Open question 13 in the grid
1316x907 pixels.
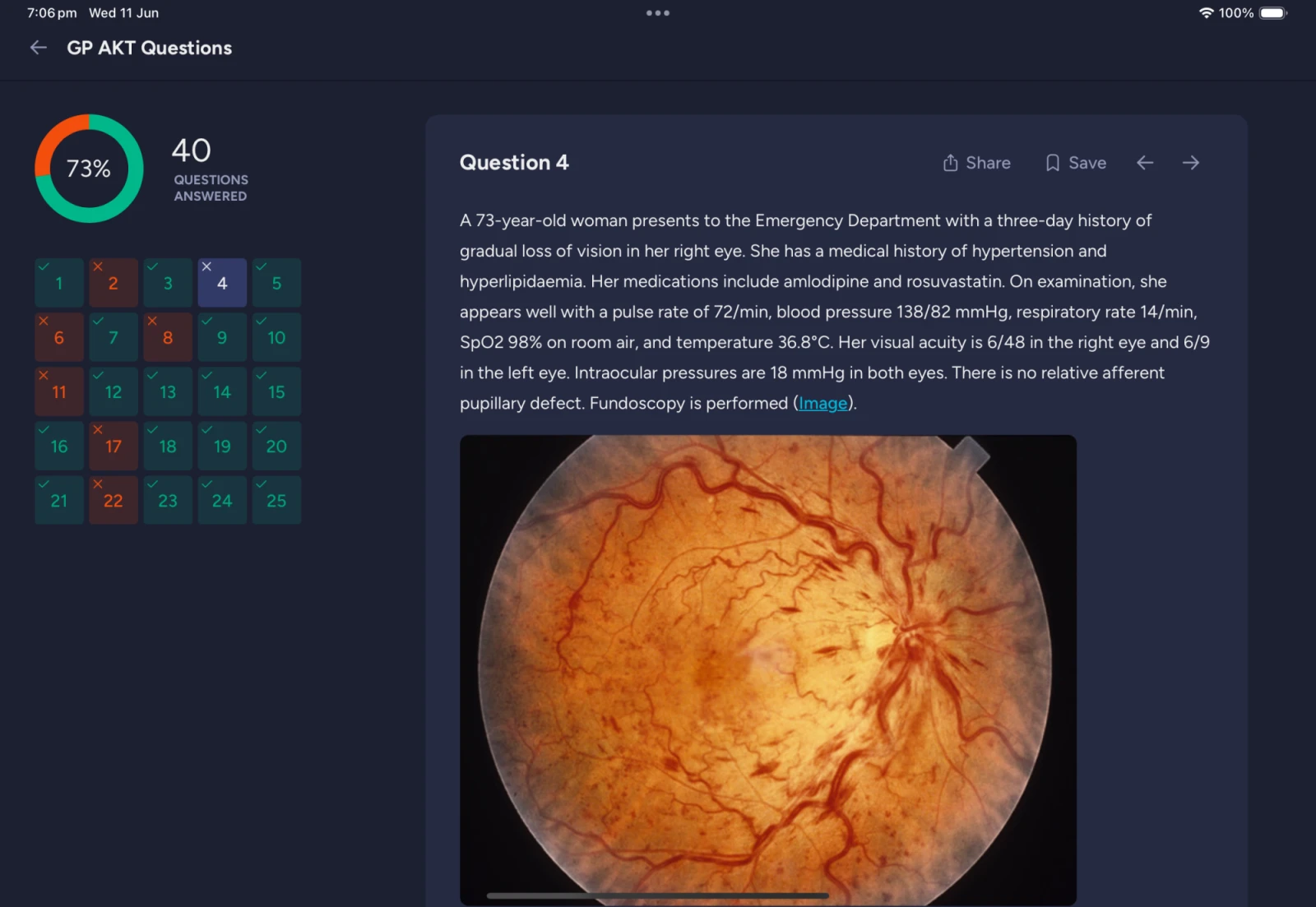coord(168,391)
